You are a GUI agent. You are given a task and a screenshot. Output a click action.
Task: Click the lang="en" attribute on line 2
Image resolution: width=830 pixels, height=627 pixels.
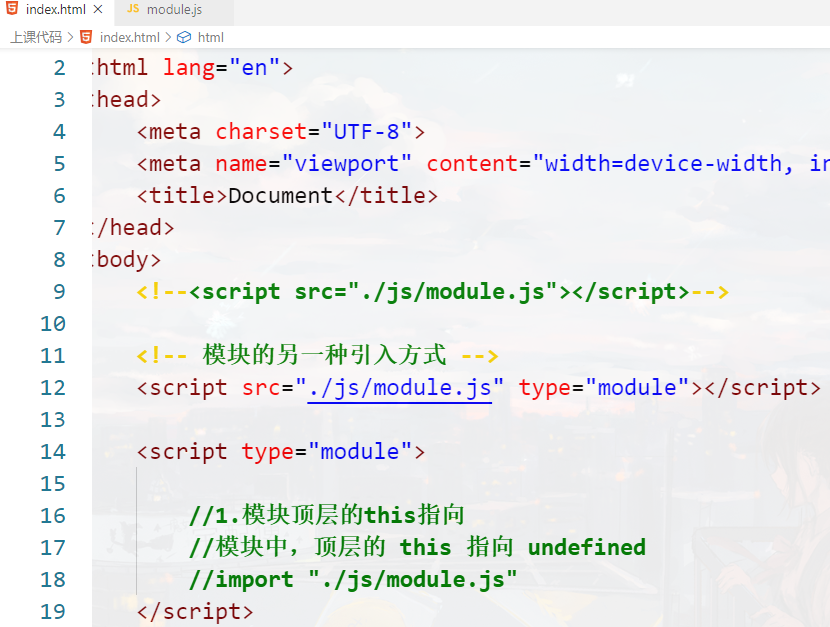(221, 68)
